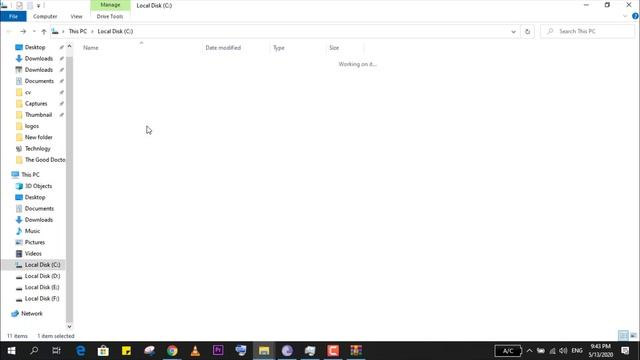Click the Manage contextual tab
The width and height of the screenshot is (640, 360).
point(110,5)
